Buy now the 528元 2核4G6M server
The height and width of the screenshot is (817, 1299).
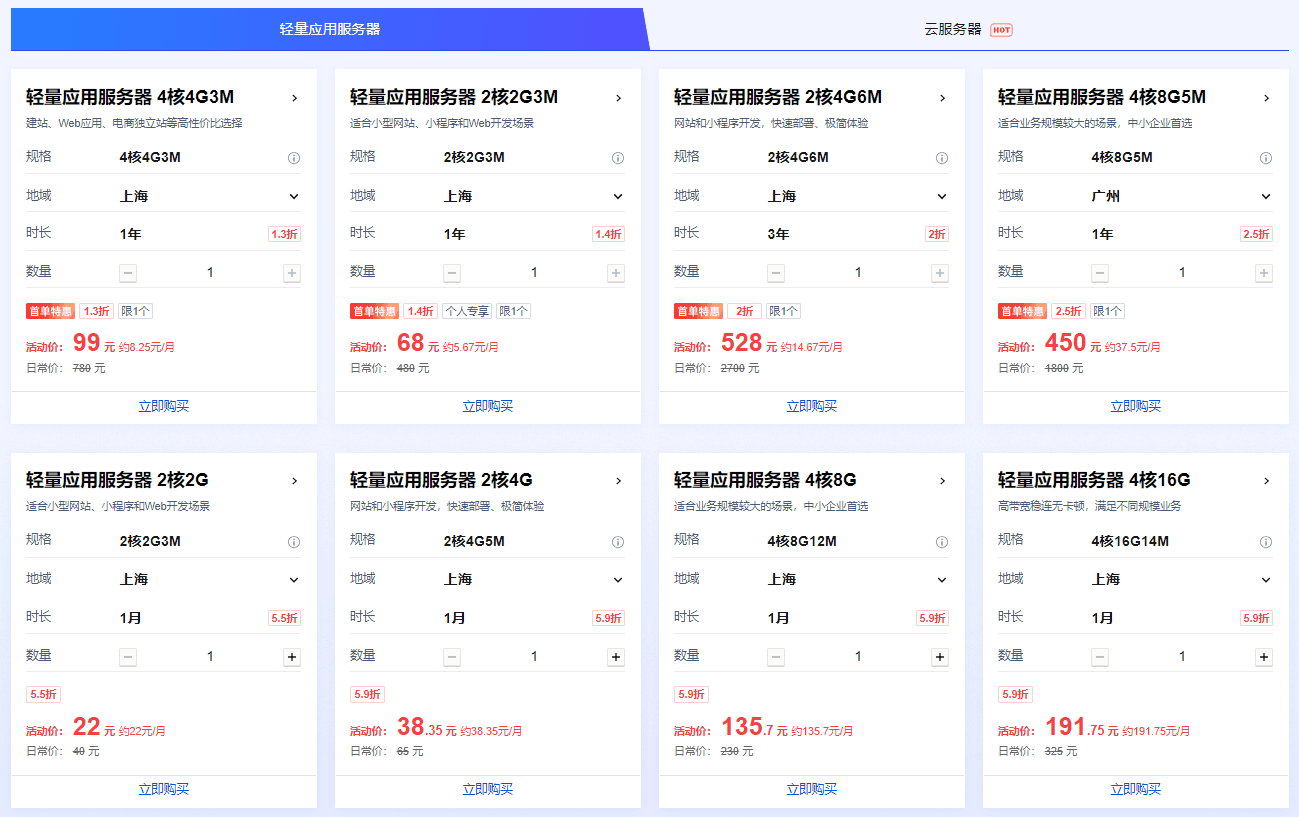coord(812,406)
